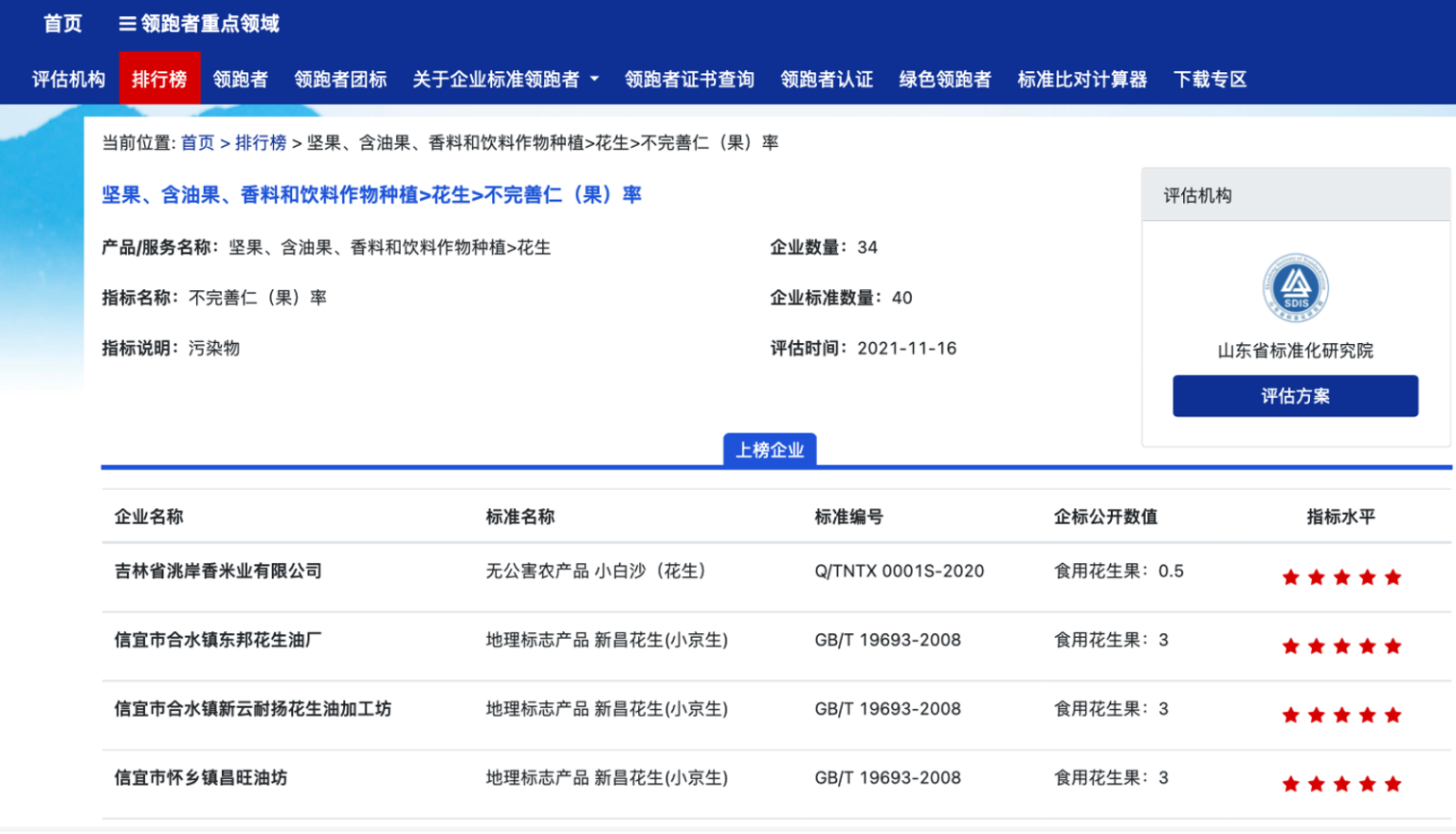
Task: Open the 领跑者证书查询 menu item
Action: point(689,80)
